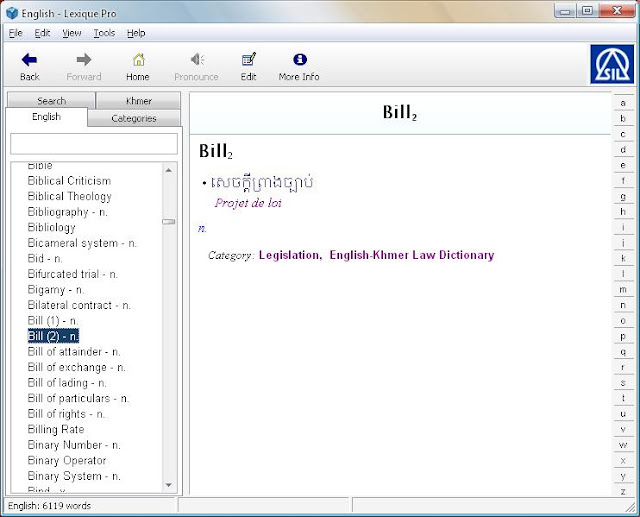640x517 pixels.
Task: Jump to letter 'b' in alphabet index
Action: [x=623, y=118]
